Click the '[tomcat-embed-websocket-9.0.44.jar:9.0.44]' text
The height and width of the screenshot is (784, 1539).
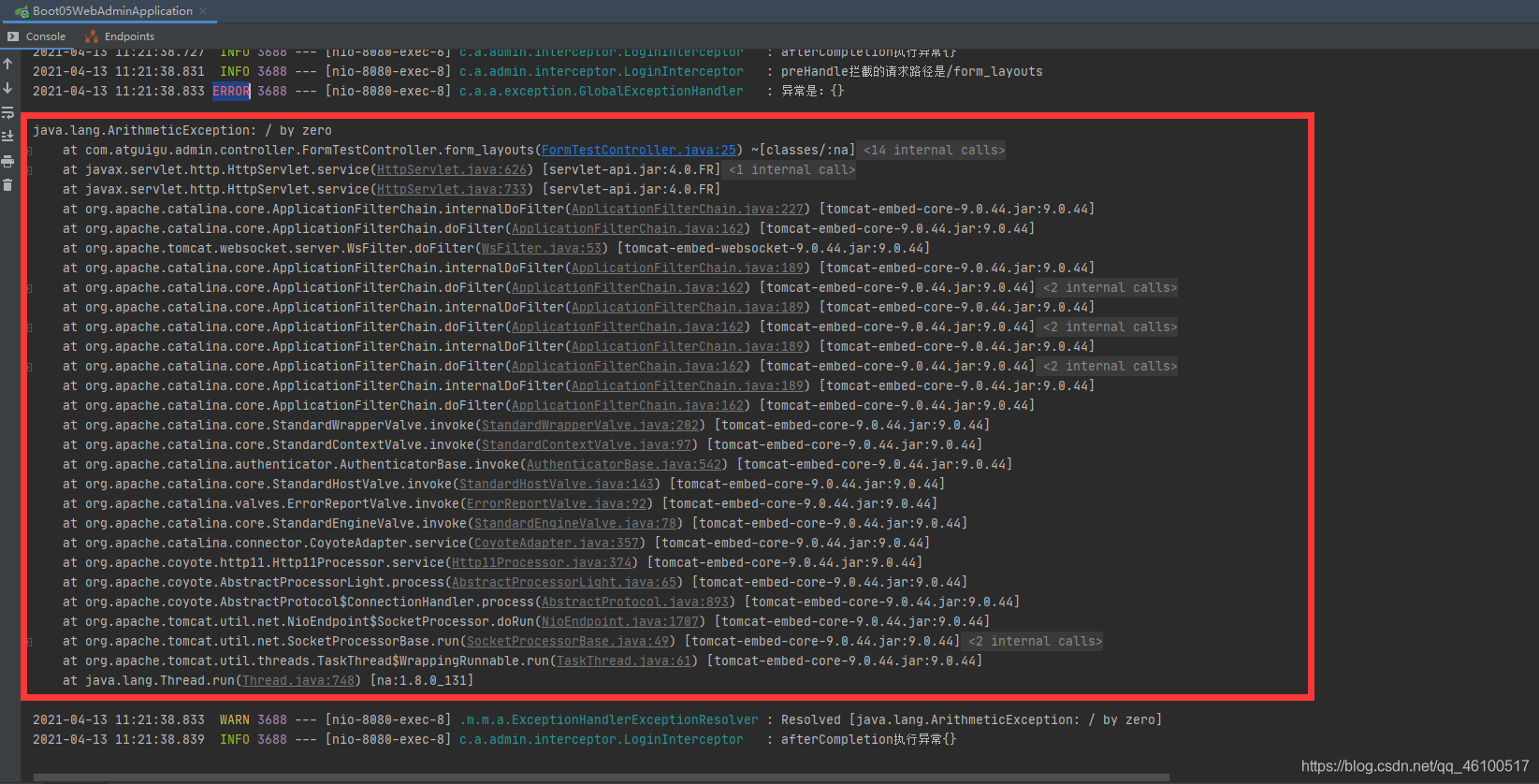[x=774, y=248]
